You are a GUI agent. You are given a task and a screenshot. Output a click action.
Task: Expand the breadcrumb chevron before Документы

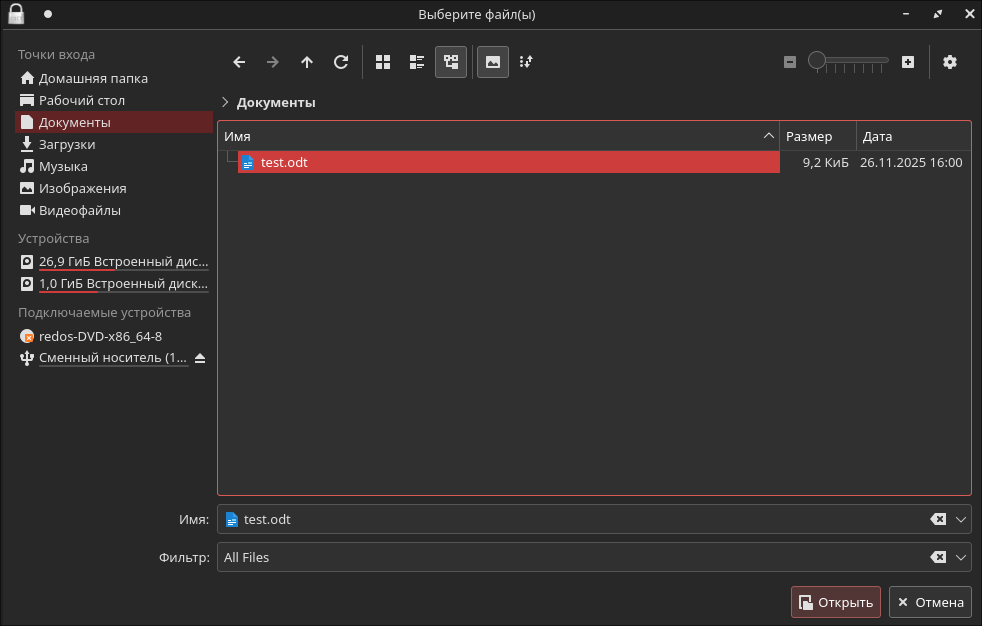coord(225,102)
